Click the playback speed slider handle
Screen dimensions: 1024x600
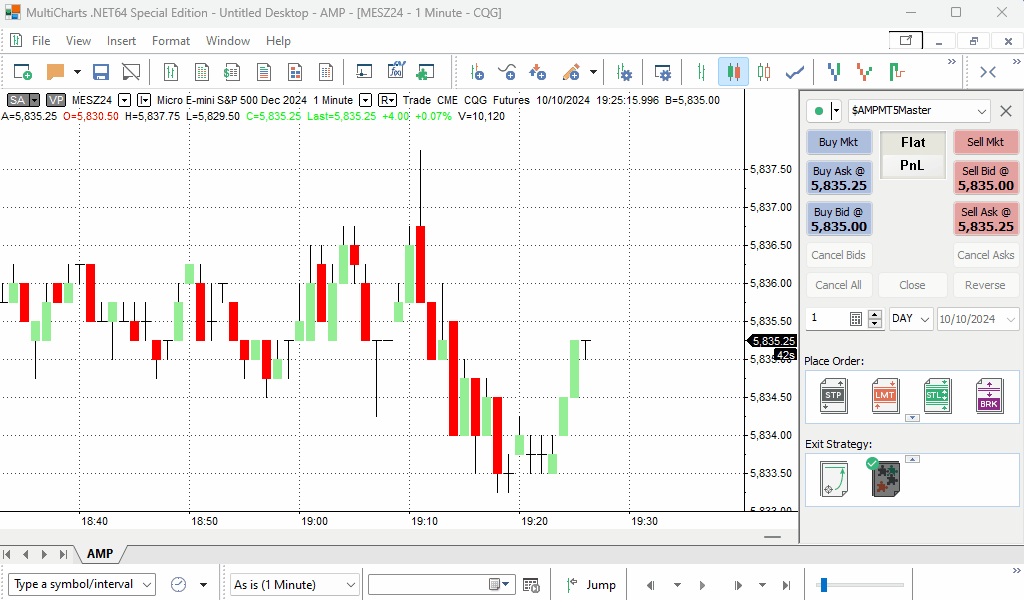coord(824,584)
